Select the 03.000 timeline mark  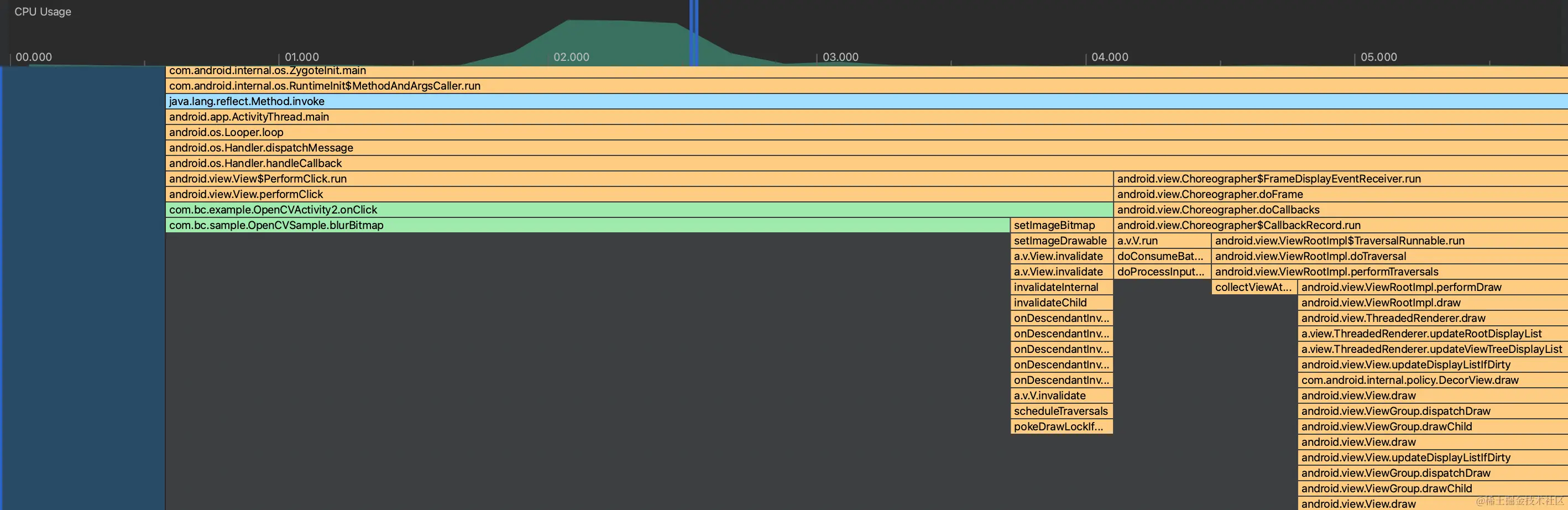[840, 56]
